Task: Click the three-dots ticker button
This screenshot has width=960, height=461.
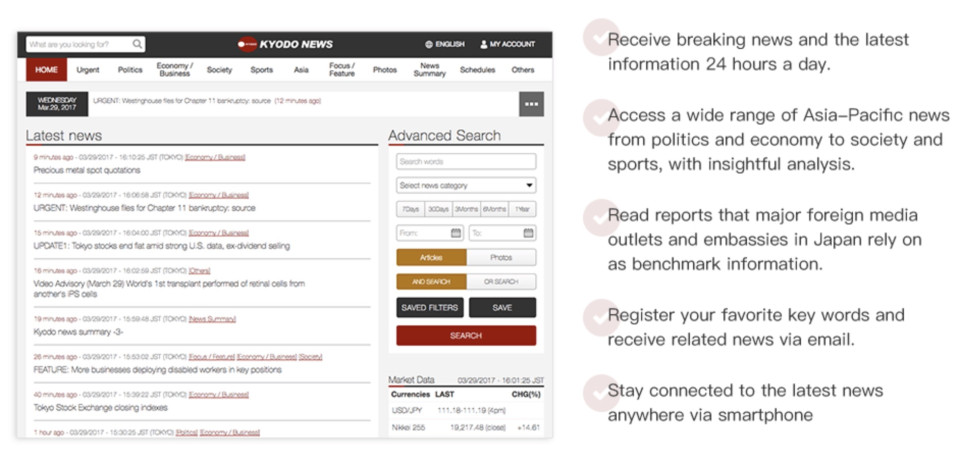Action: coord(531,104)
